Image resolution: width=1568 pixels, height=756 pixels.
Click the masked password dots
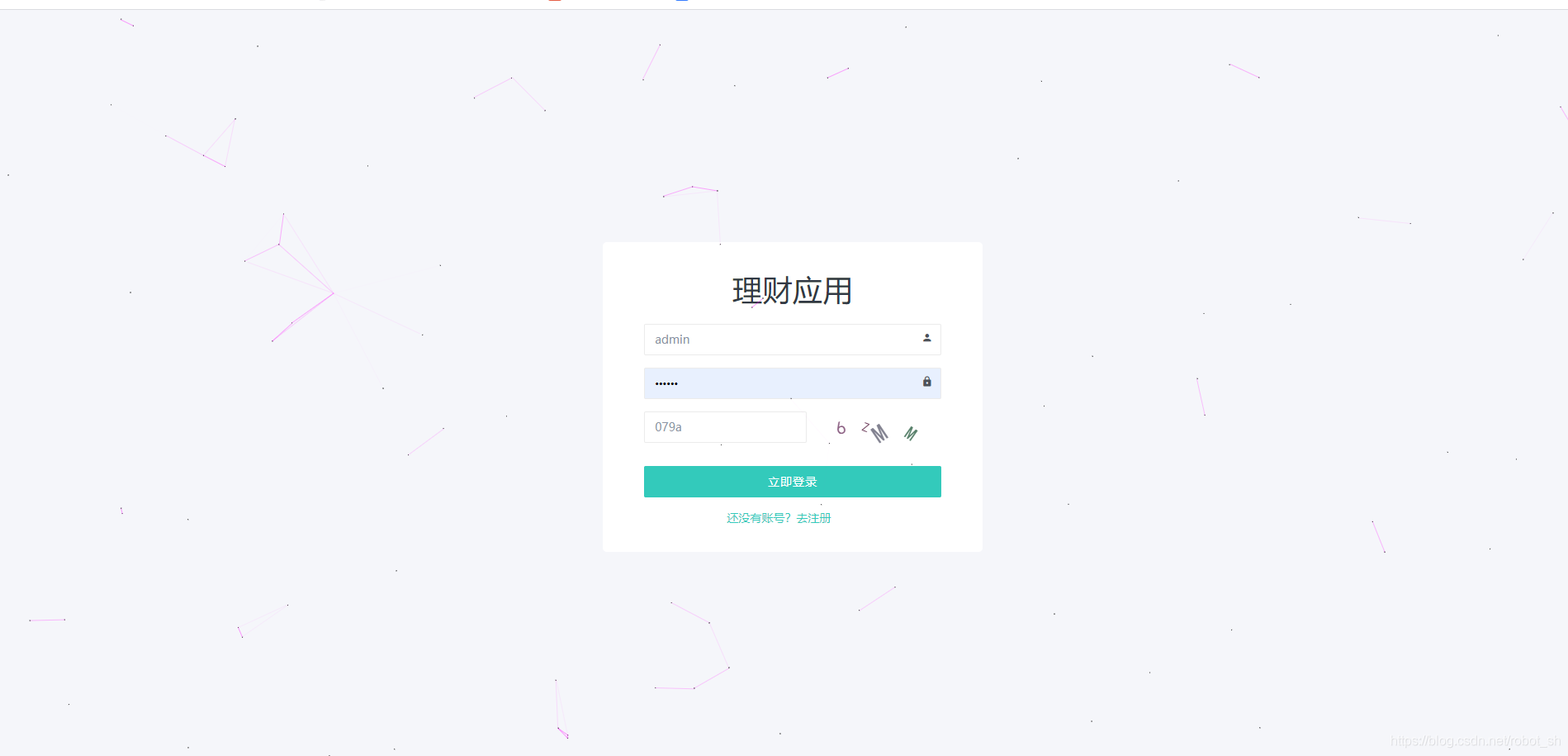tap(666, 384)
